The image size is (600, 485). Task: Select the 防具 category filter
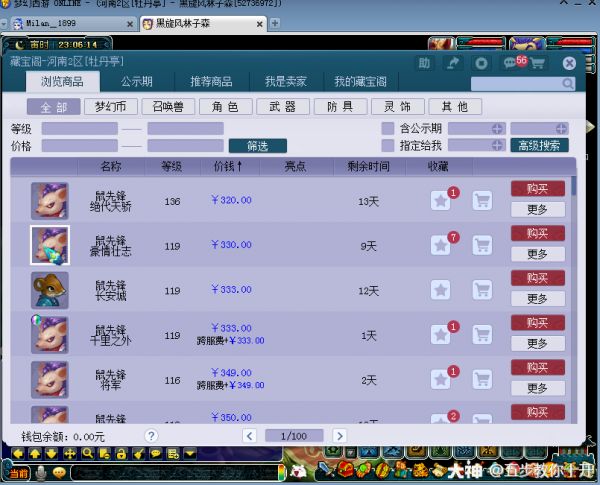click(x=340, y=107)
